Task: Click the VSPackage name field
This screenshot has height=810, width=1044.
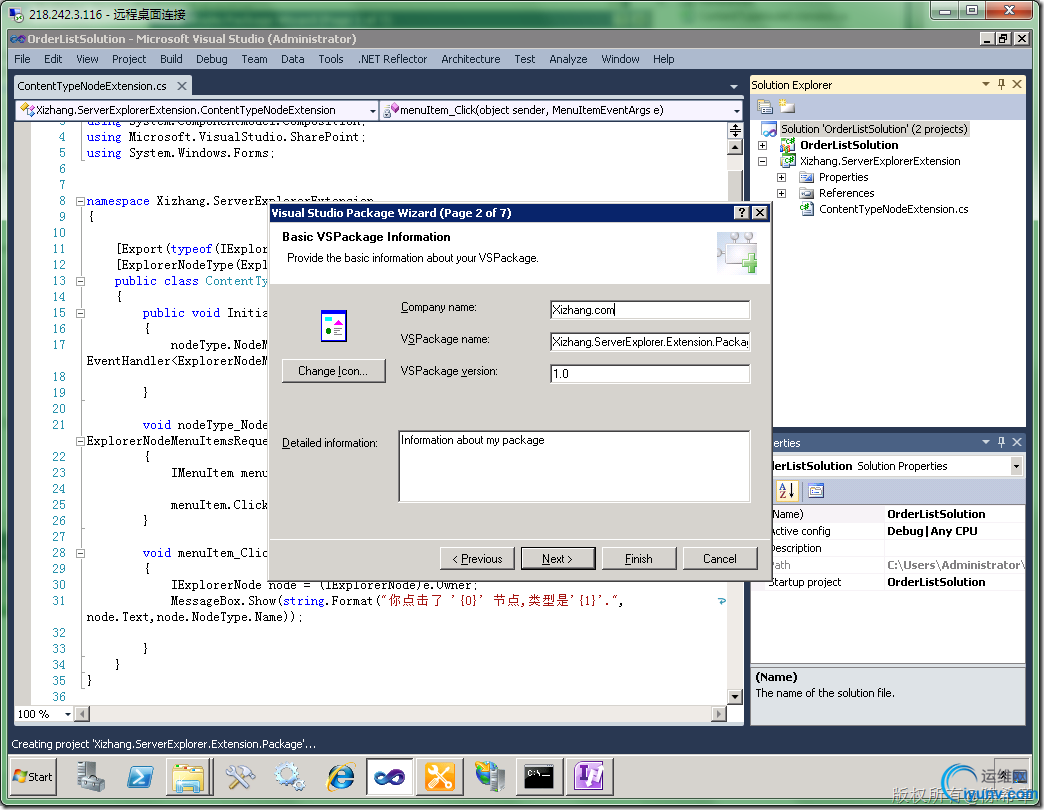Action: click(650, 341)
